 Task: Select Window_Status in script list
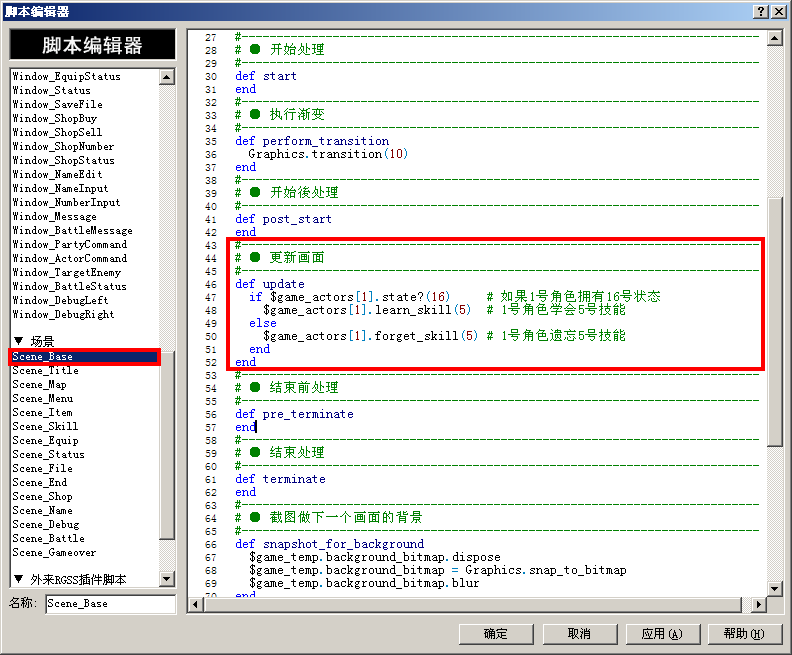click(52, 91)
